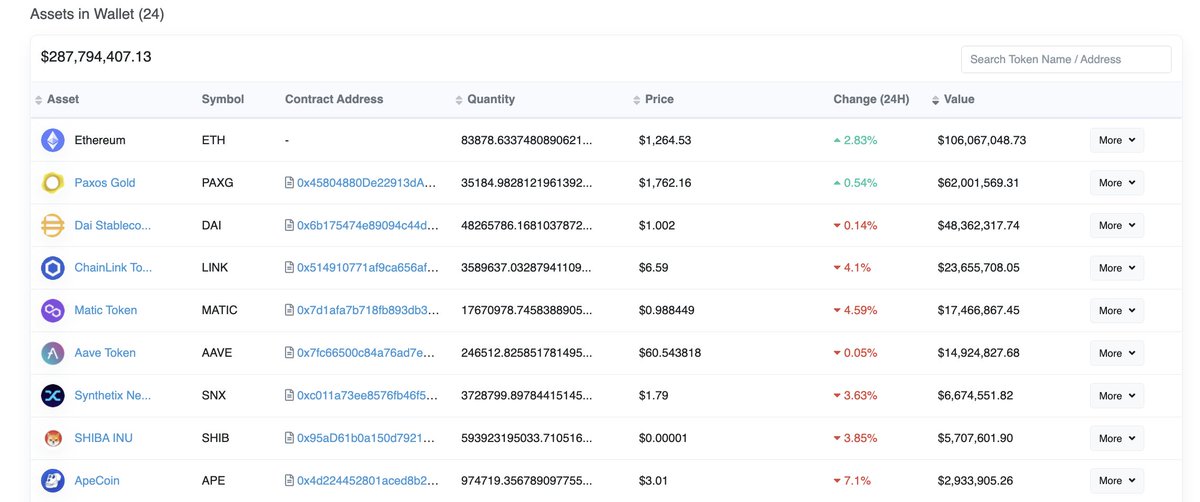
Task: Open PAXG contract address 0x45804880De22913dA...
Action: tap(368, 183)
